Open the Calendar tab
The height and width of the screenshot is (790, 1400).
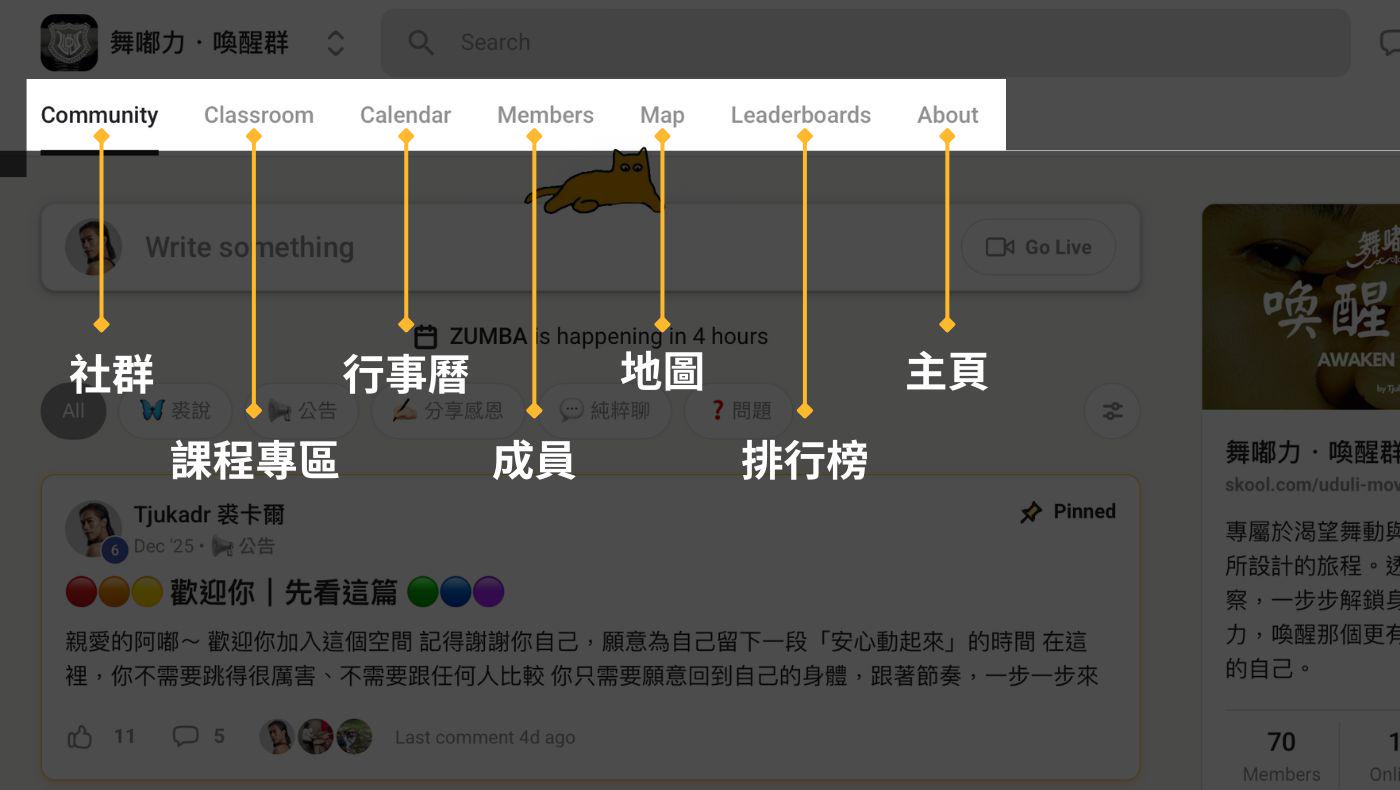(x=405, y=115)
